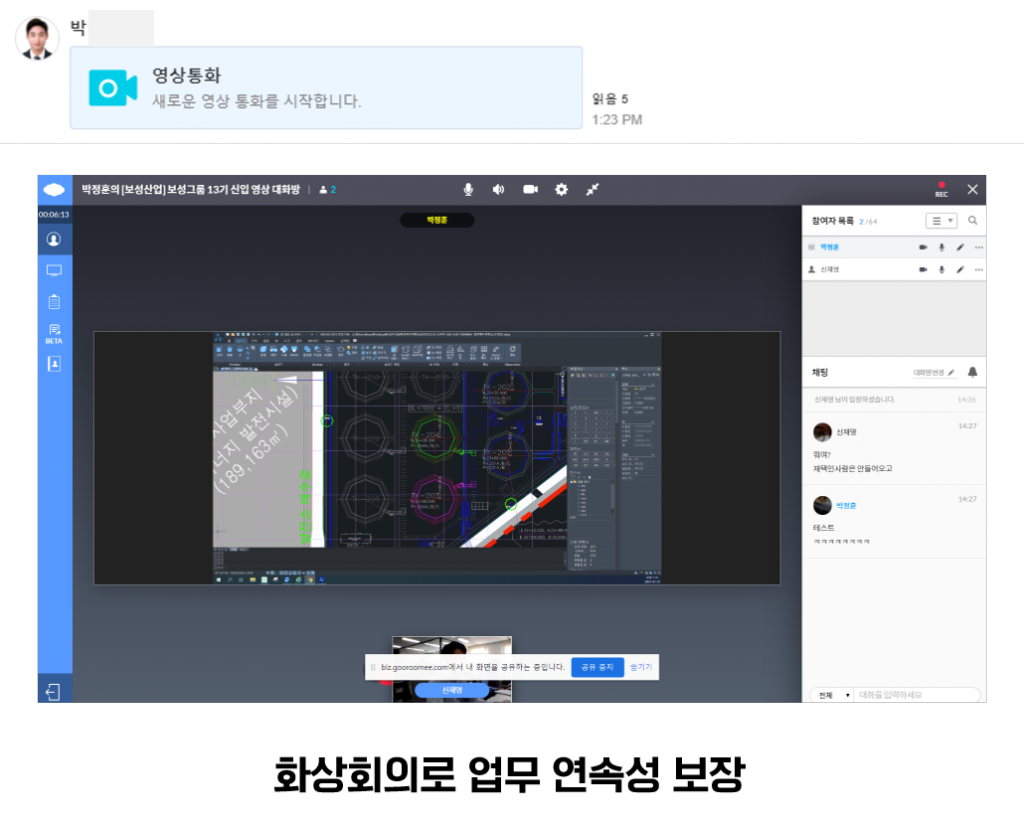Viewport: 1024px width, 823px height.
Task: Mute the microphone in the top toolbar
Action: tap(468, 190)
